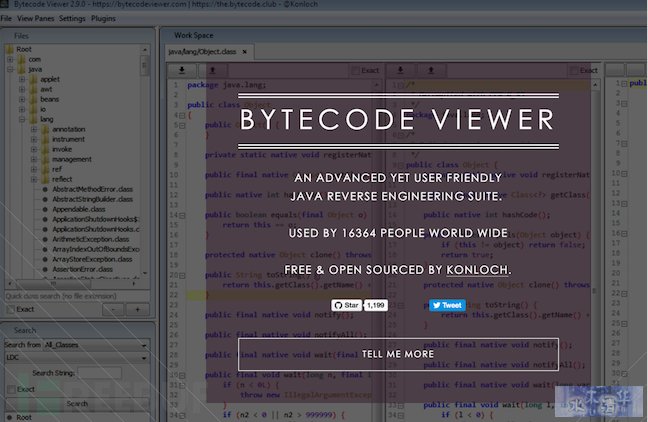Open AssertionError.class

82,269
